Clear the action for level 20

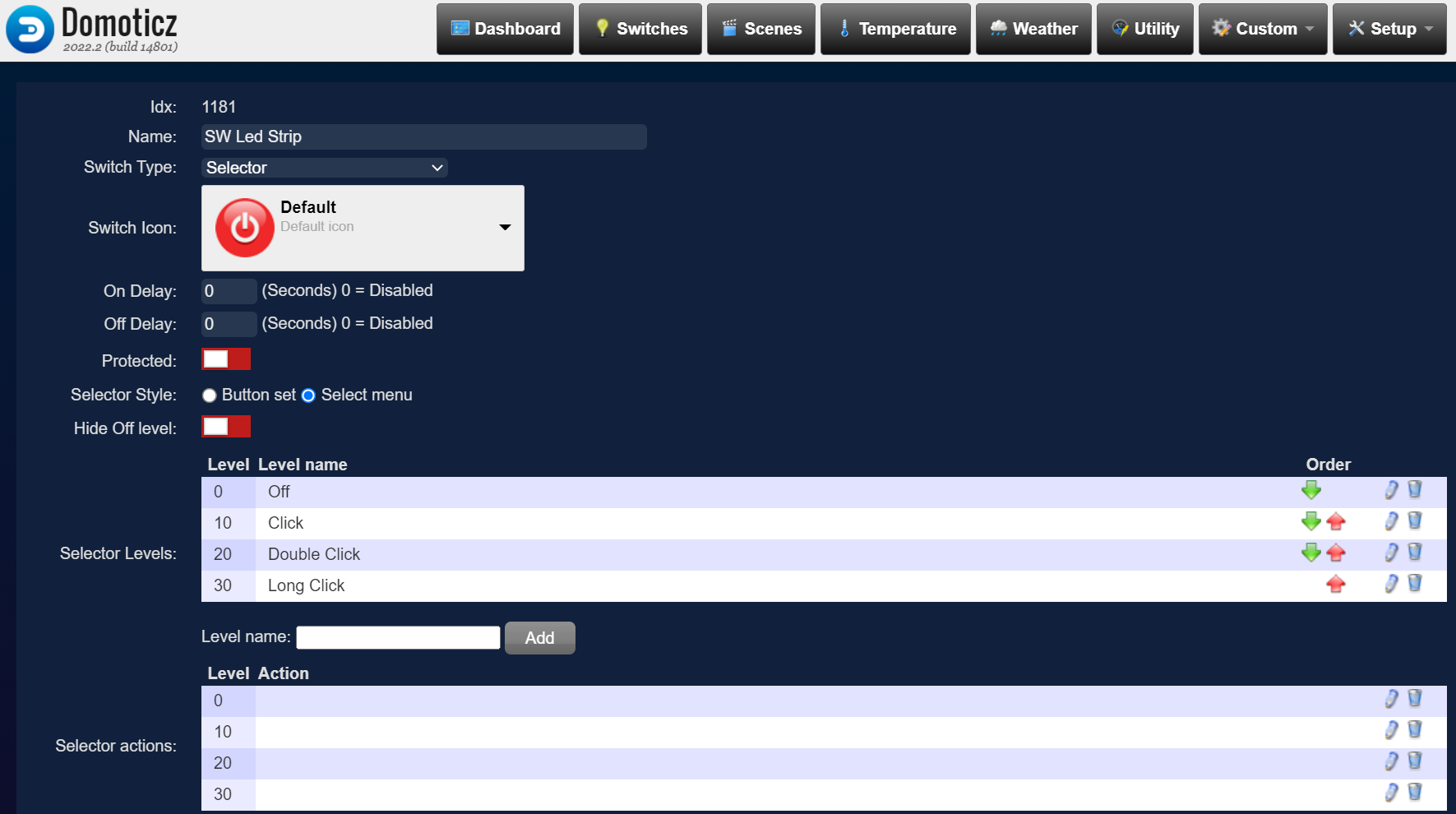(x=1415, y=761)
